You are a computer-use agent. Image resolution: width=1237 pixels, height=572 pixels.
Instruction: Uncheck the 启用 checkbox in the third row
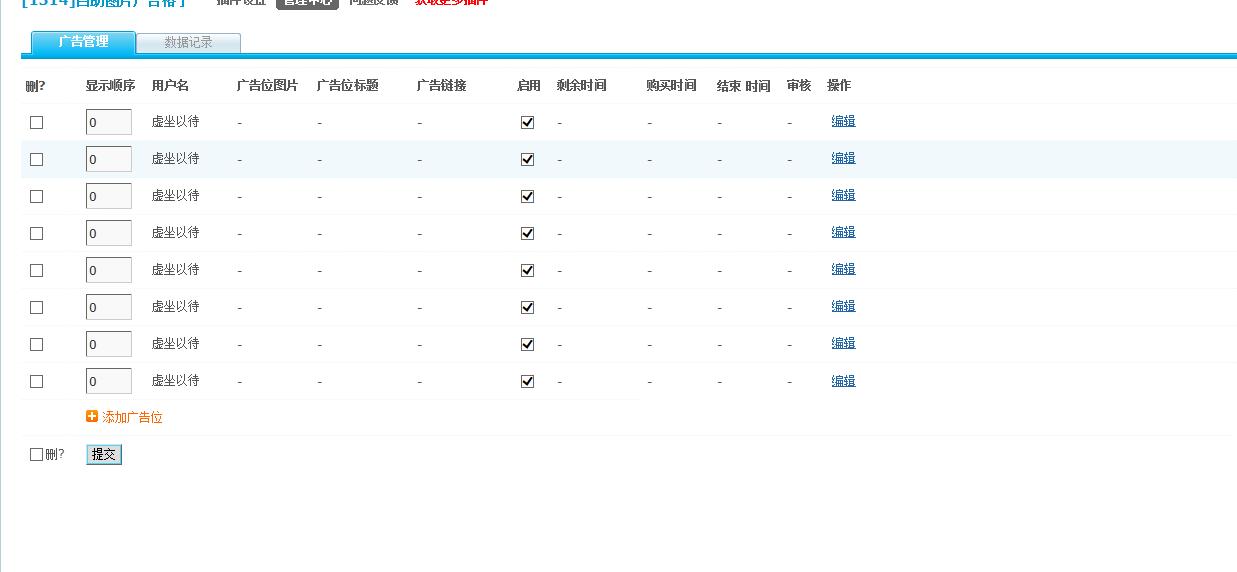(x=527, y=196)
